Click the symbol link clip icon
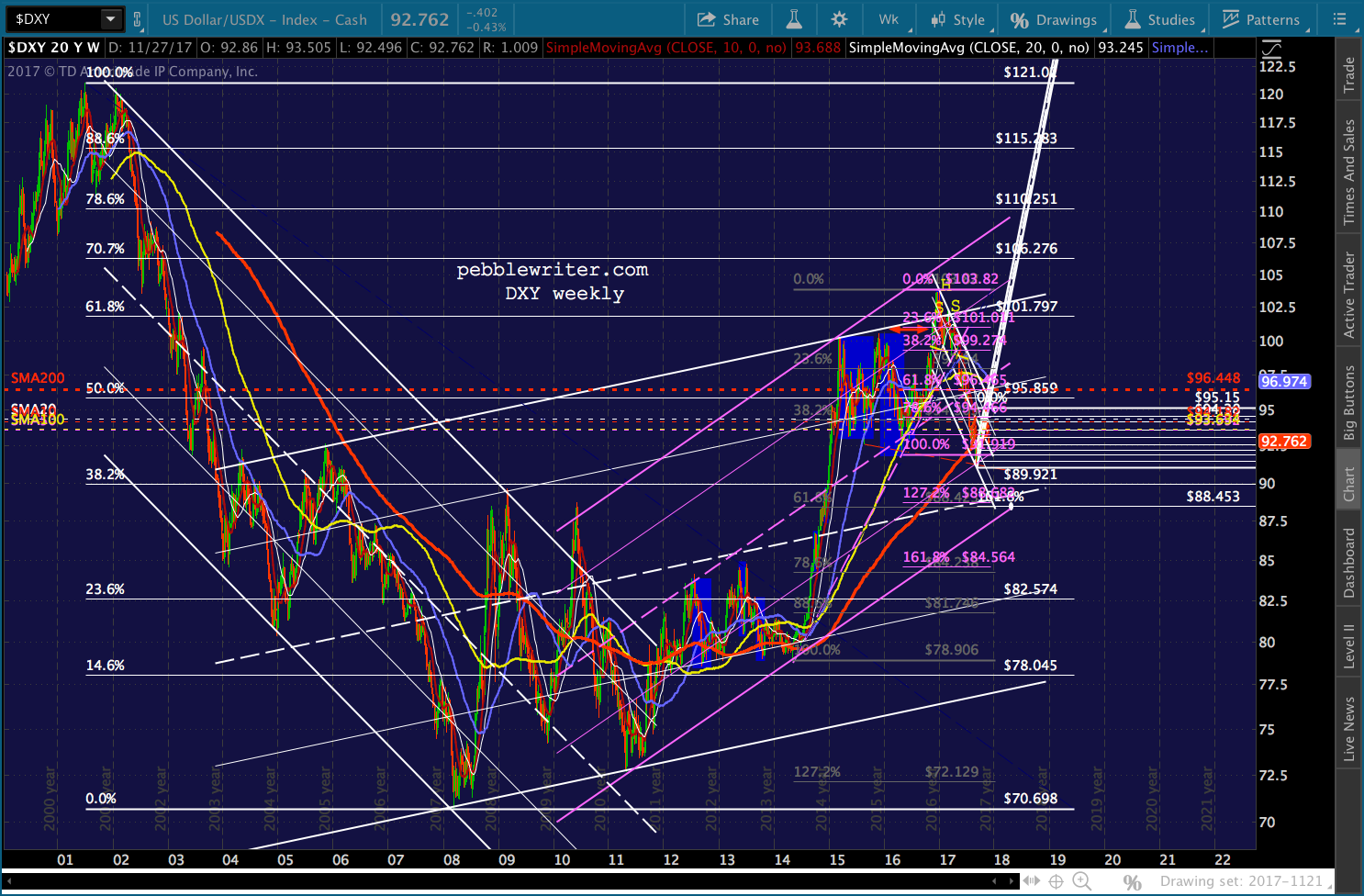 coord(138,19)
